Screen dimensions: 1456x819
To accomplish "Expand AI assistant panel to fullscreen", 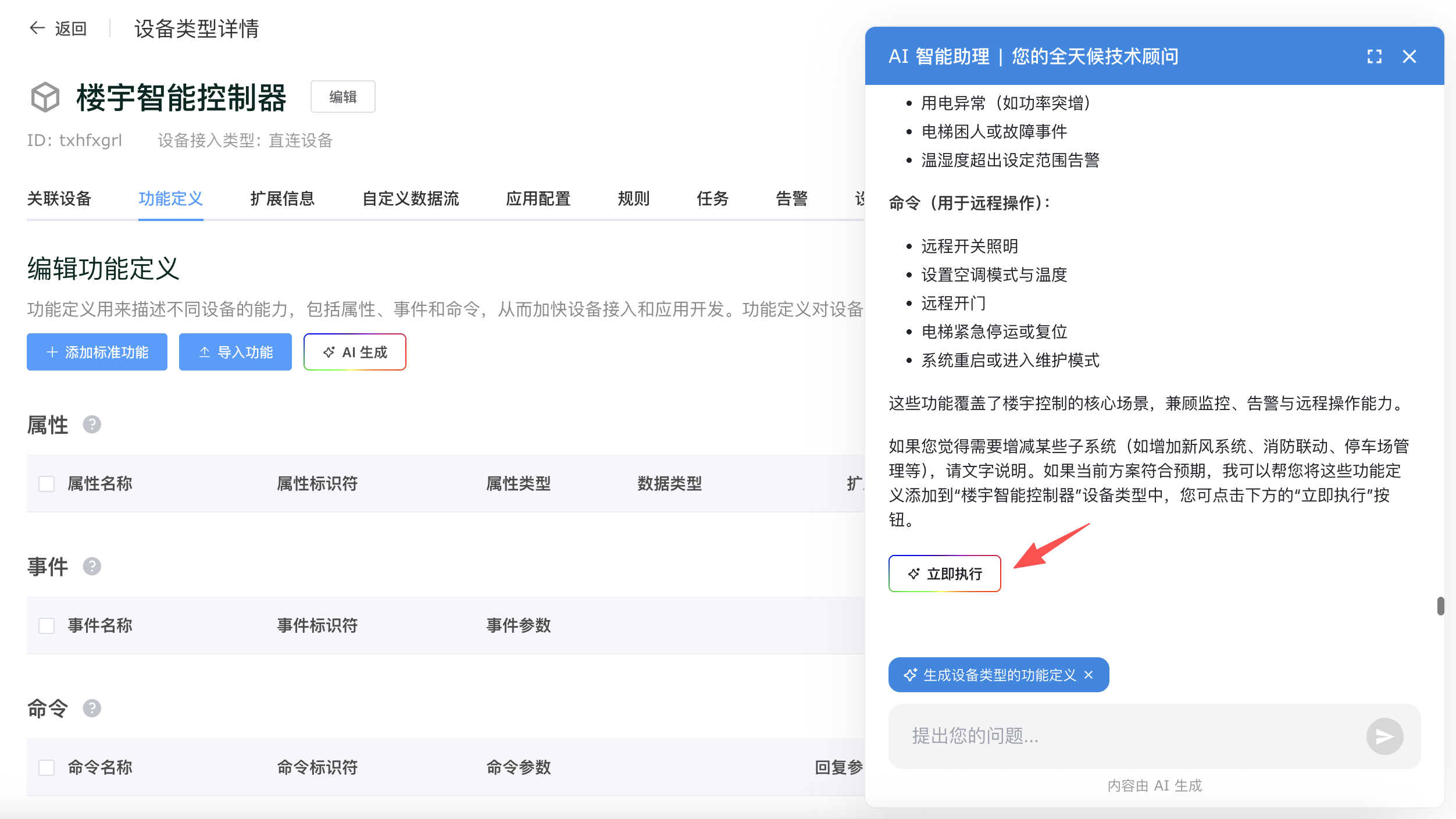I will click(x=1374, y=56).
